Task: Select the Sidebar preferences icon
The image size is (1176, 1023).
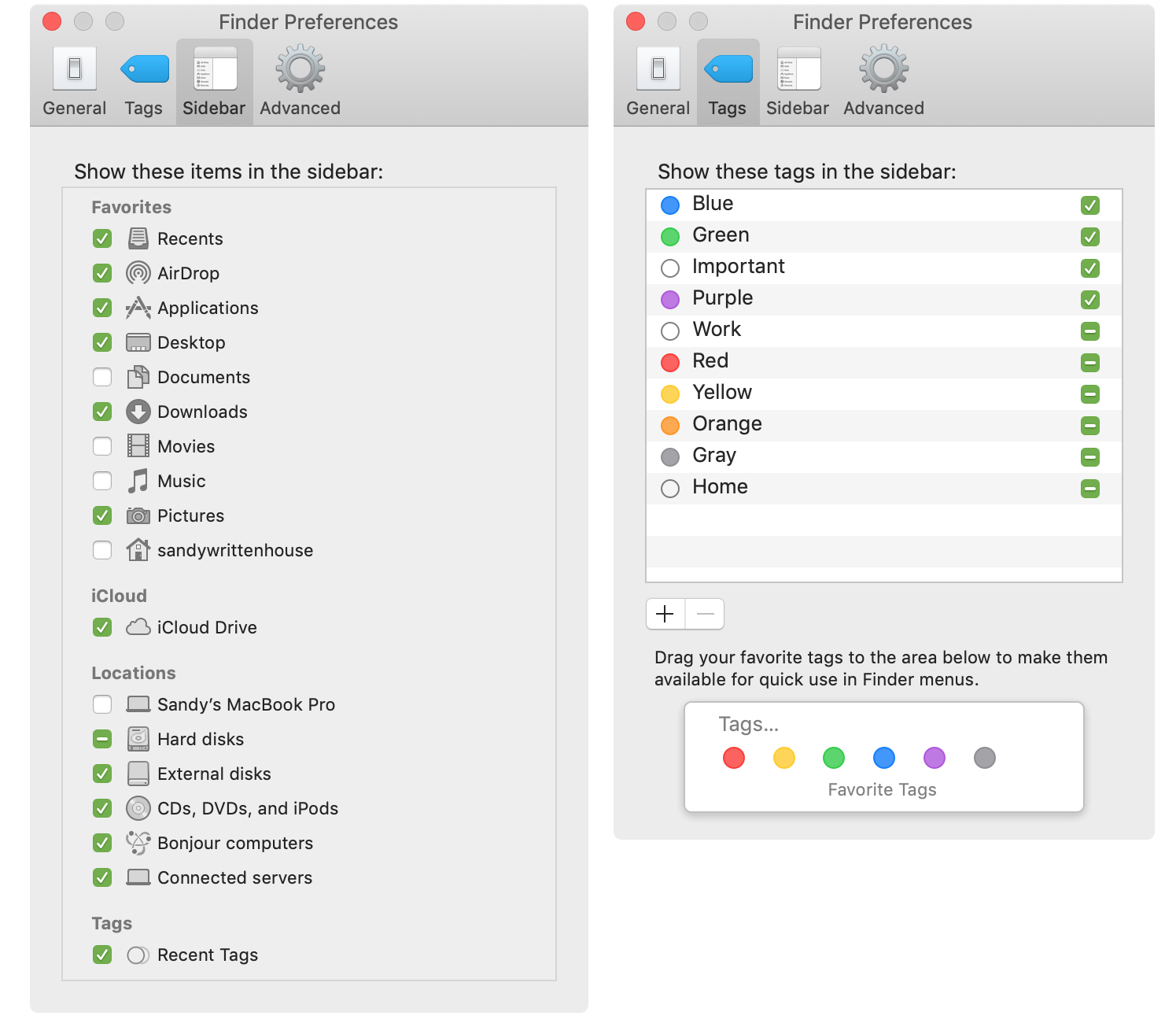Action: click(213, 68)
